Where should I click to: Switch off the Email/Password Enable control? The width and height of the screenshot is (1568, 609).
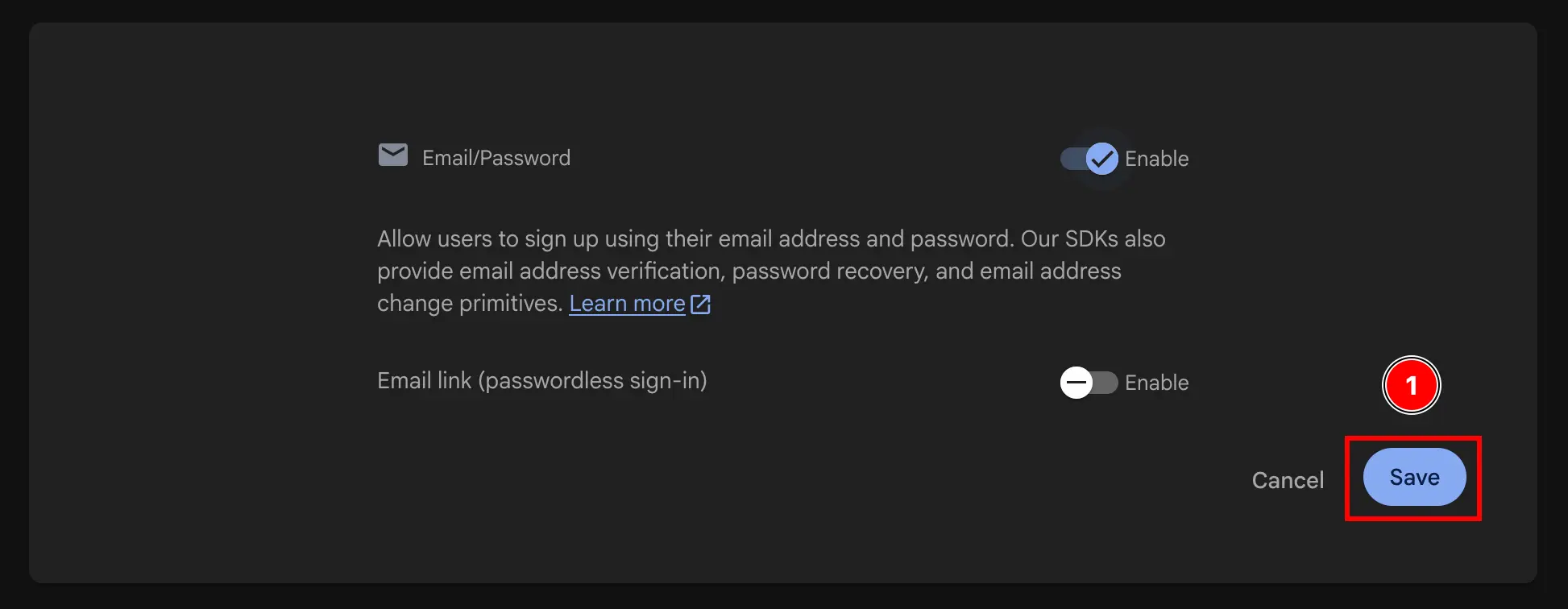tap(1088, 159)
